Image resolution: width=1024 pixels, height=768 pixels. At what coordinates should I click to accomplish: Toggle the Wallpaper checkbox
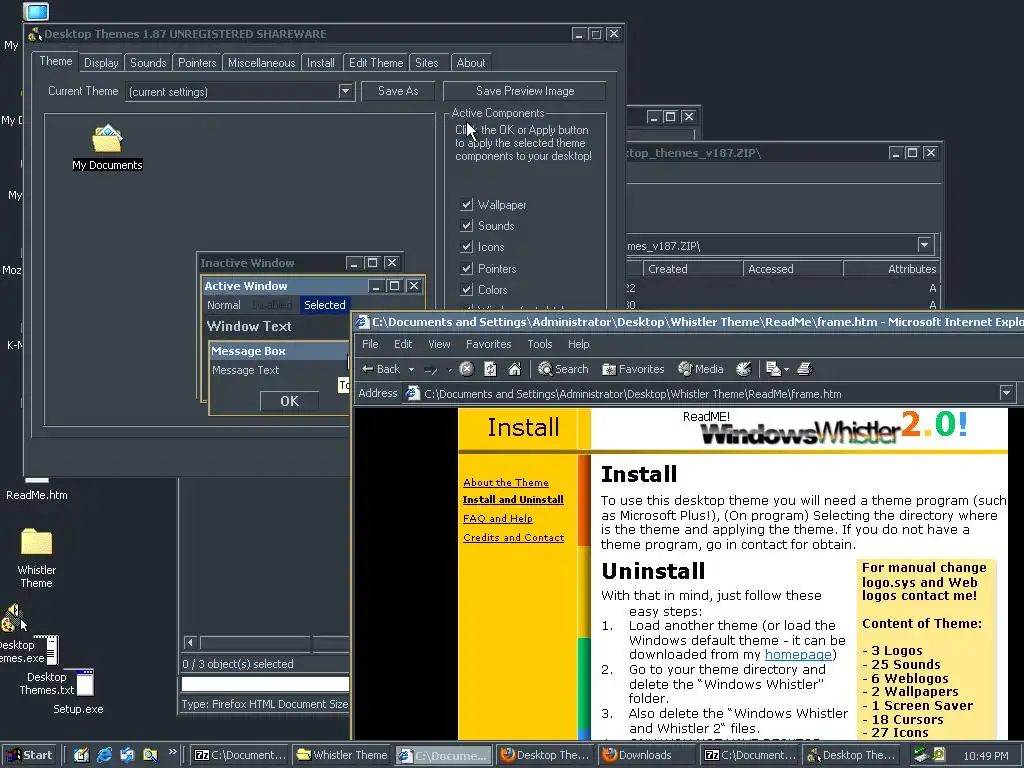pos(466,204)
